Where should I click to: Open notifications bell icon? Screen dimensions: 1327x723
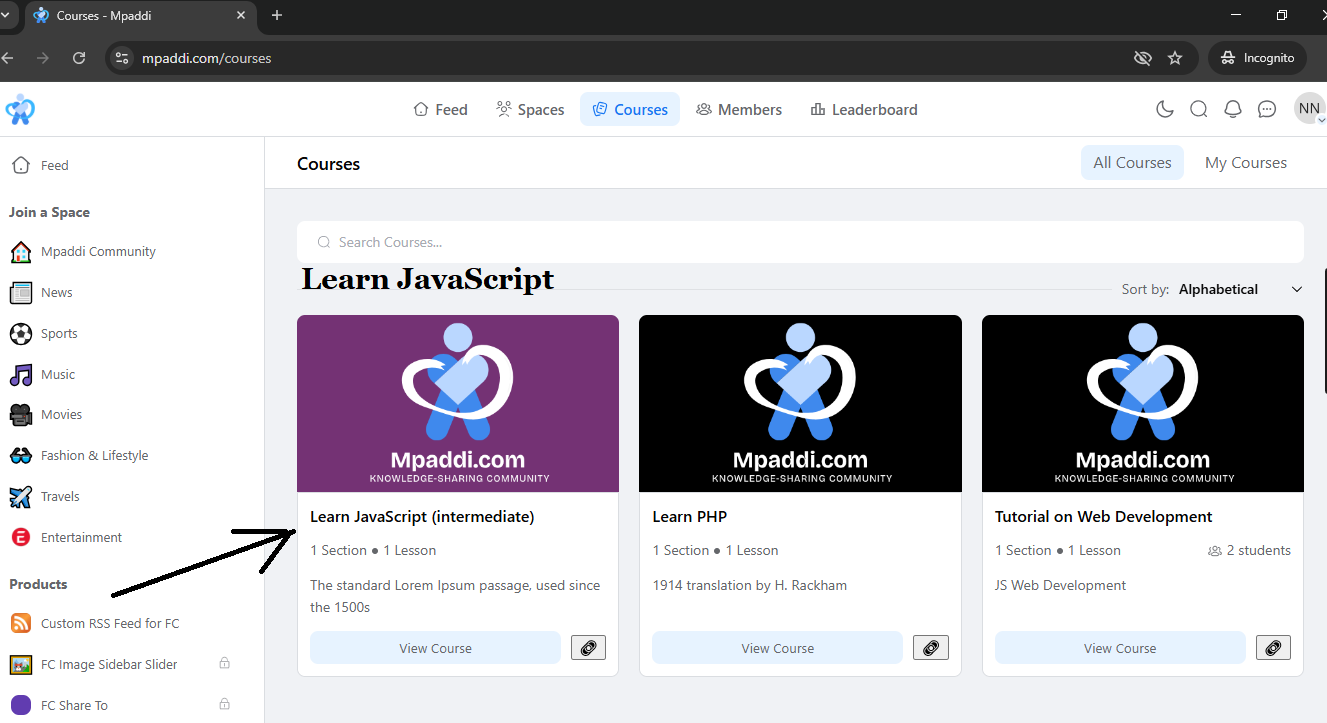point(1233,110)
